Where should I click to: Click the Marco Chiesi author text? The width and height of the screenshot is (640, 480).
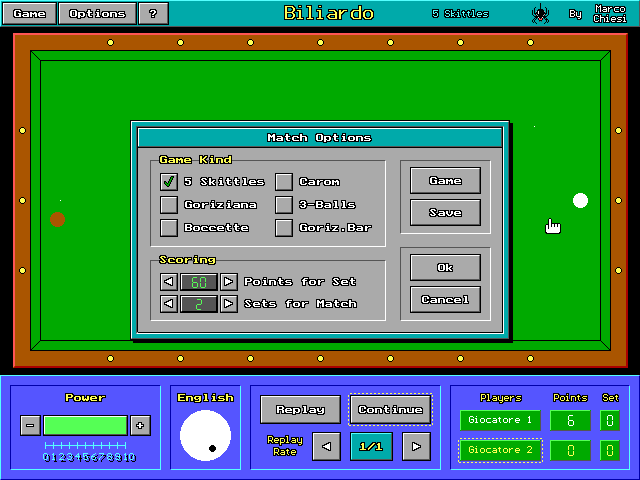pyautogui.click(x=610, y=13)
